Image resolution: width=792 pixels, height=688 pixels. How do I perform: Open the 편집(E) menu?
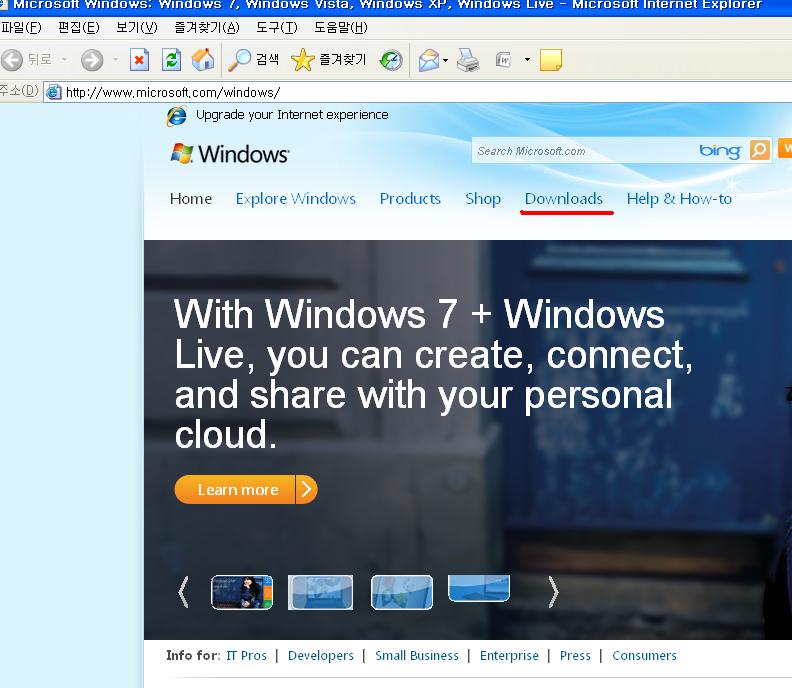[x=79, y=27]
